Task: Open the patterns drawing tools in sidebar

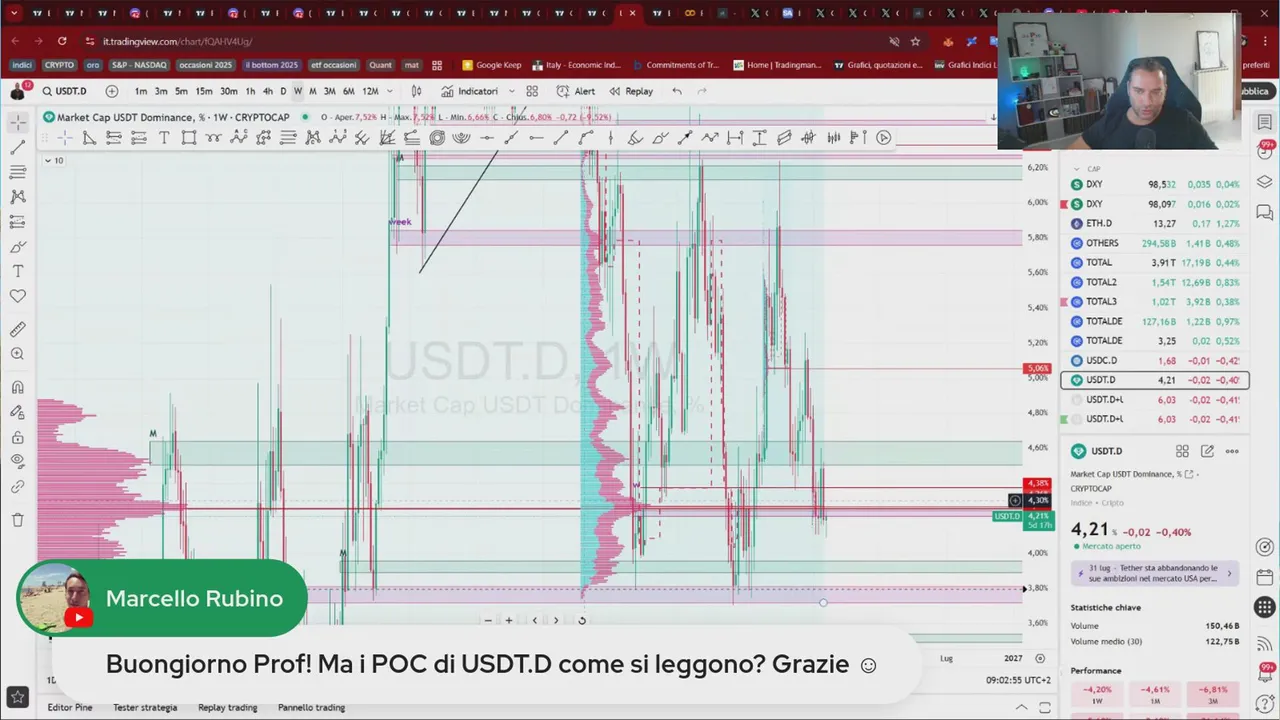Action: 18,197
